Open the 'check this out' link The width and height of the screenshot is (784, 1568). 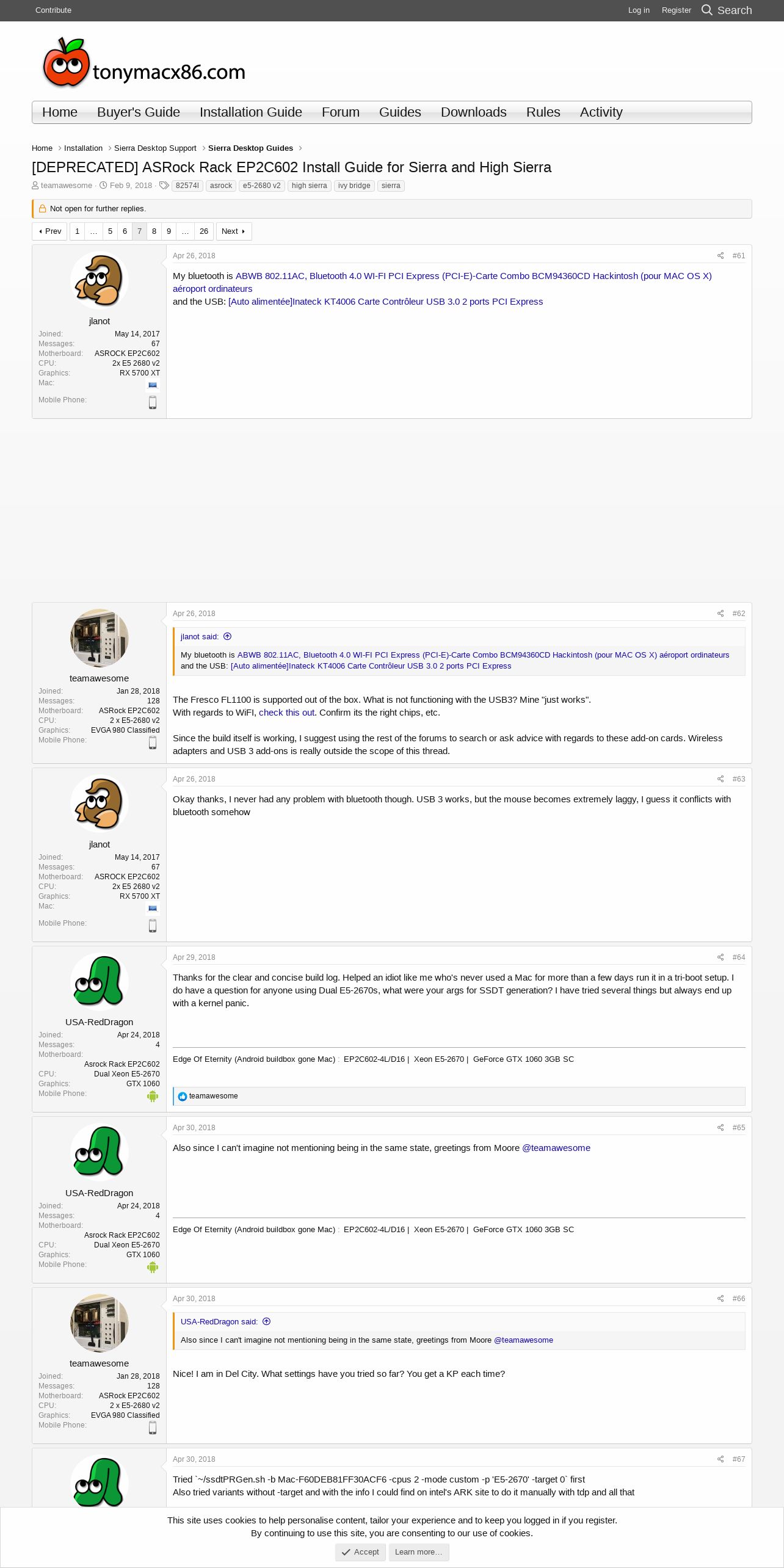pos(286,713)
